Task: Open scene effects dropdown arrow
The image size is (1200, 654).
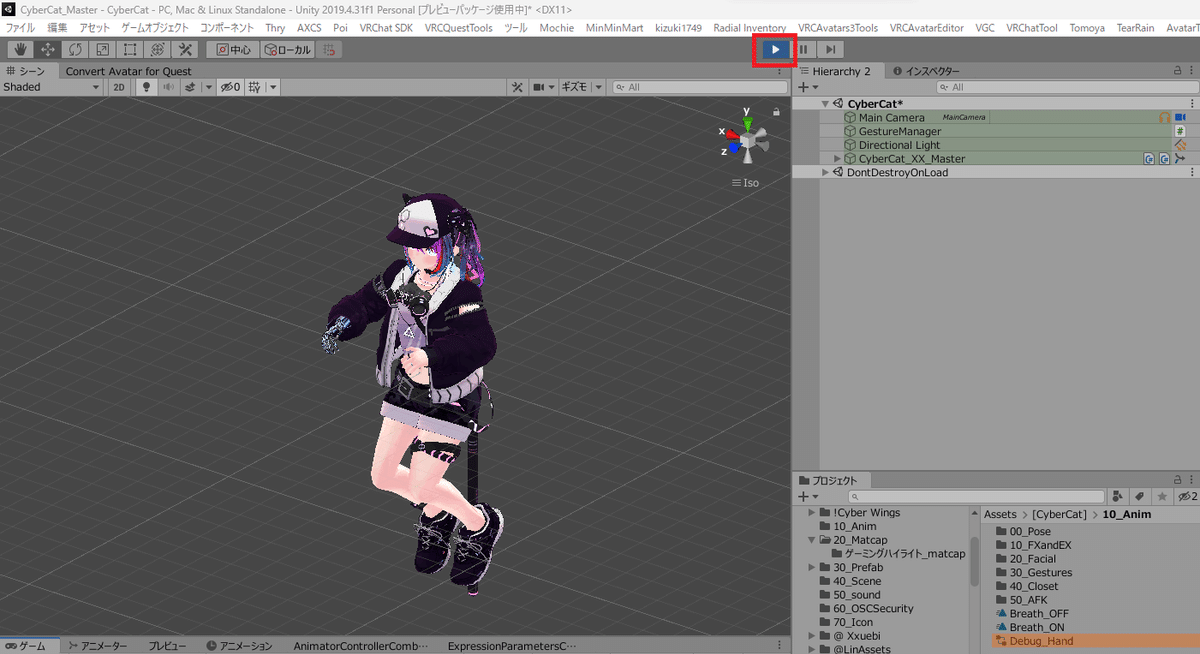Action: (208, 87)
